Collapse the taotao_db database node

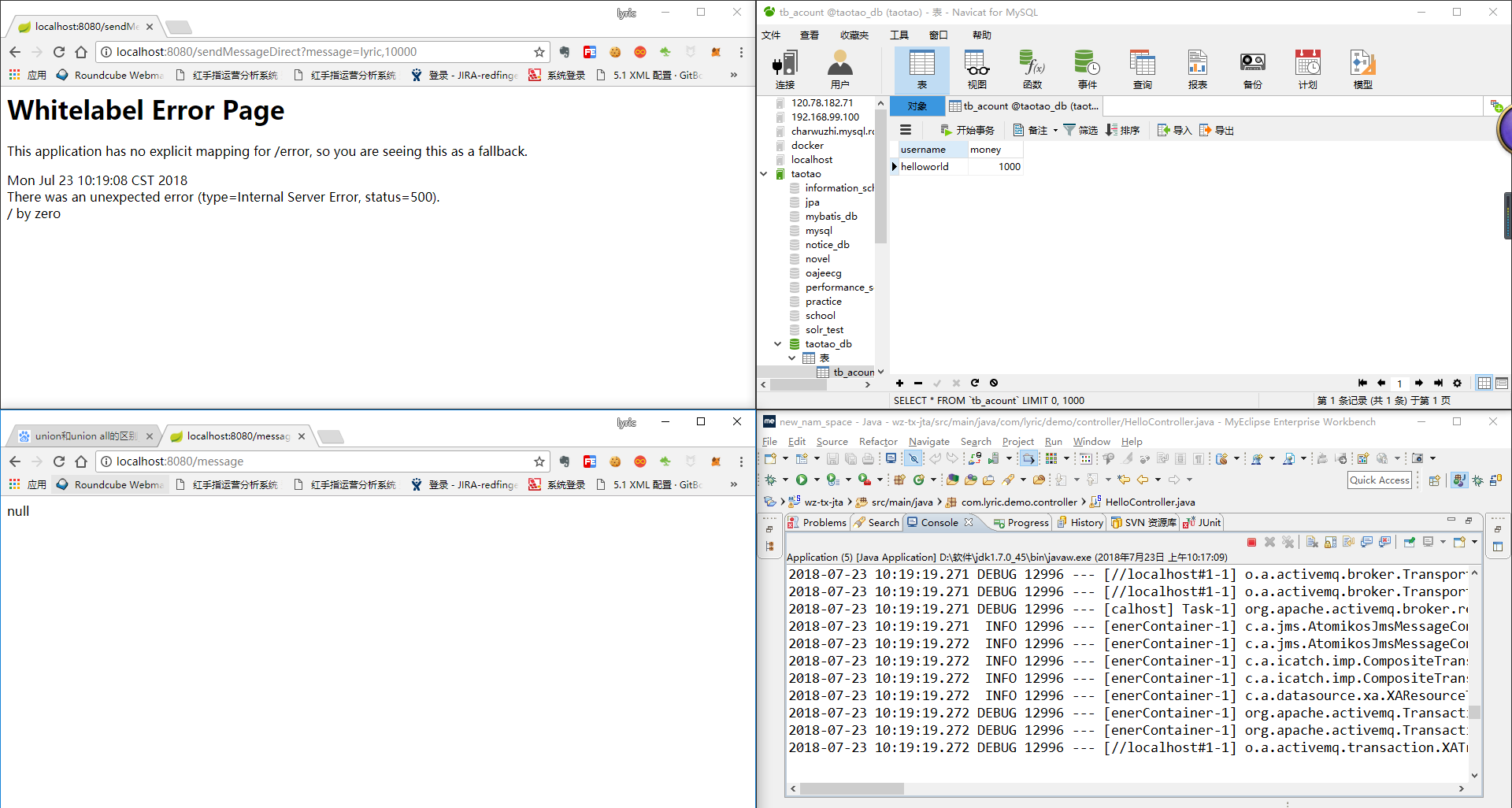pyautogui.click(x=777, y=344)
